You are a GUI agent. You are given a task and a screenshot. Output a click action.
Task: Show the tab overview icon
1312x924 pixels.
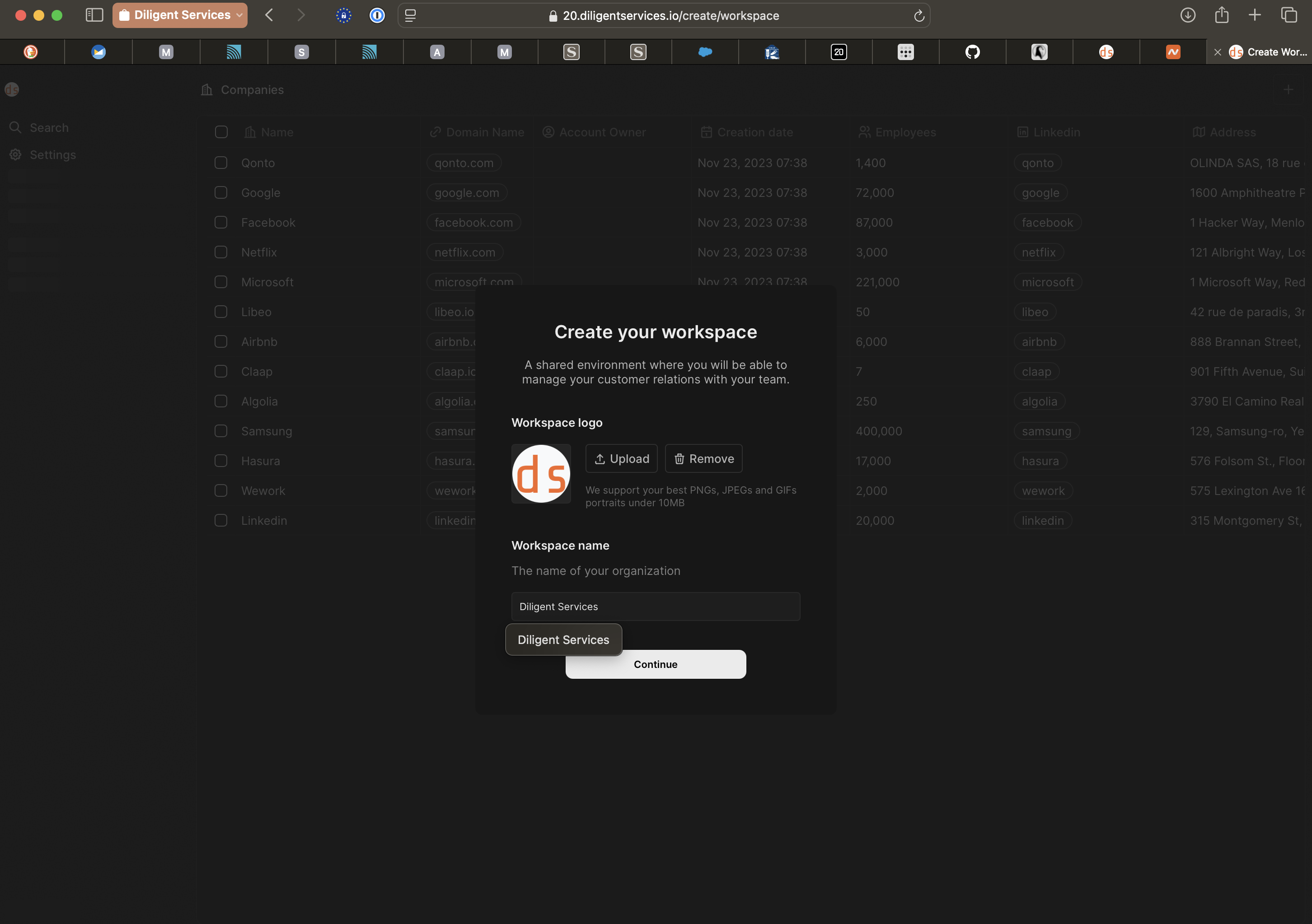1289,15
